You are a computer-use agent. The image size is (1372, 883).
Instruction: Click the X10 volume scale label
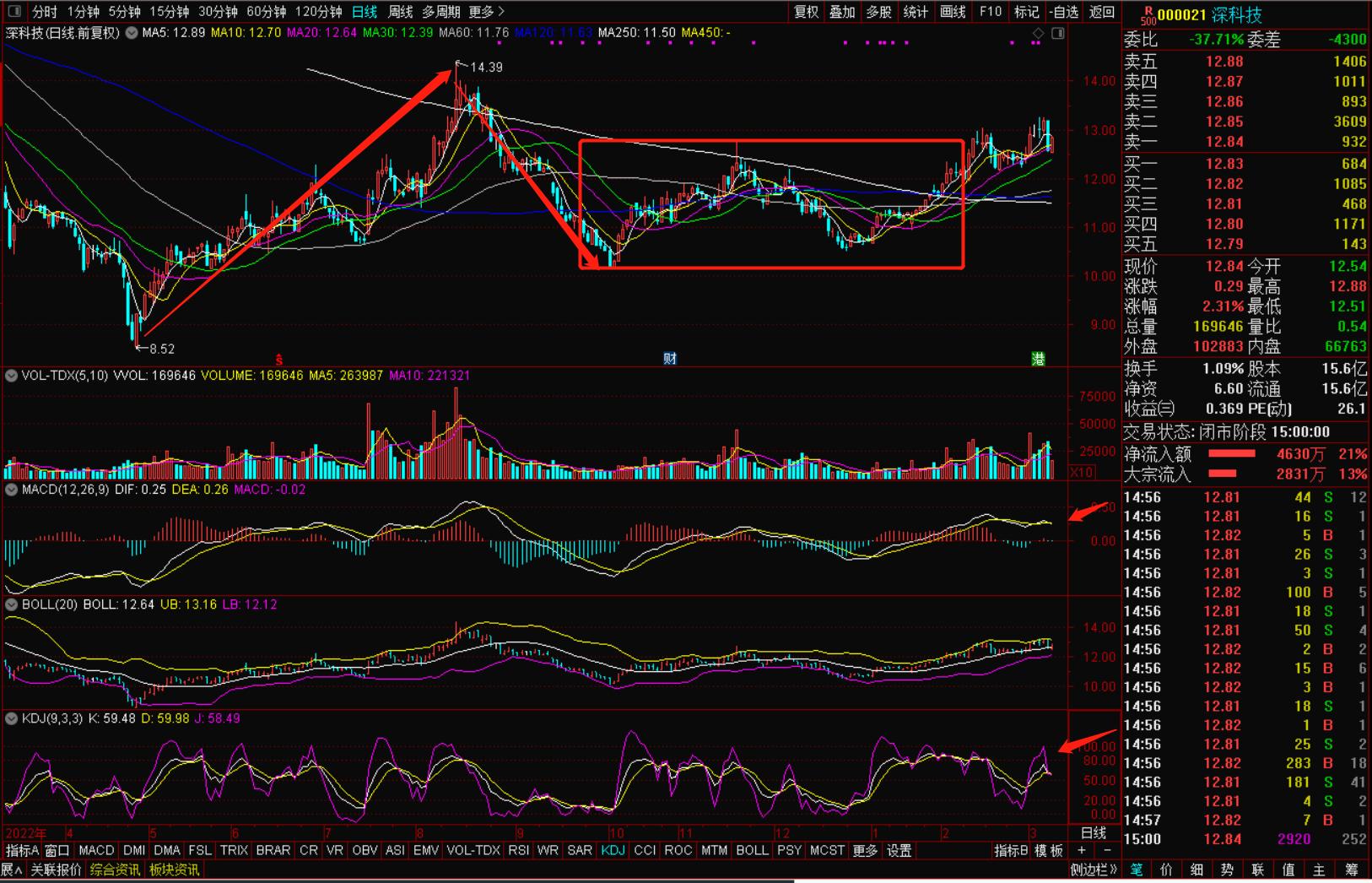tap(1081, 473)
